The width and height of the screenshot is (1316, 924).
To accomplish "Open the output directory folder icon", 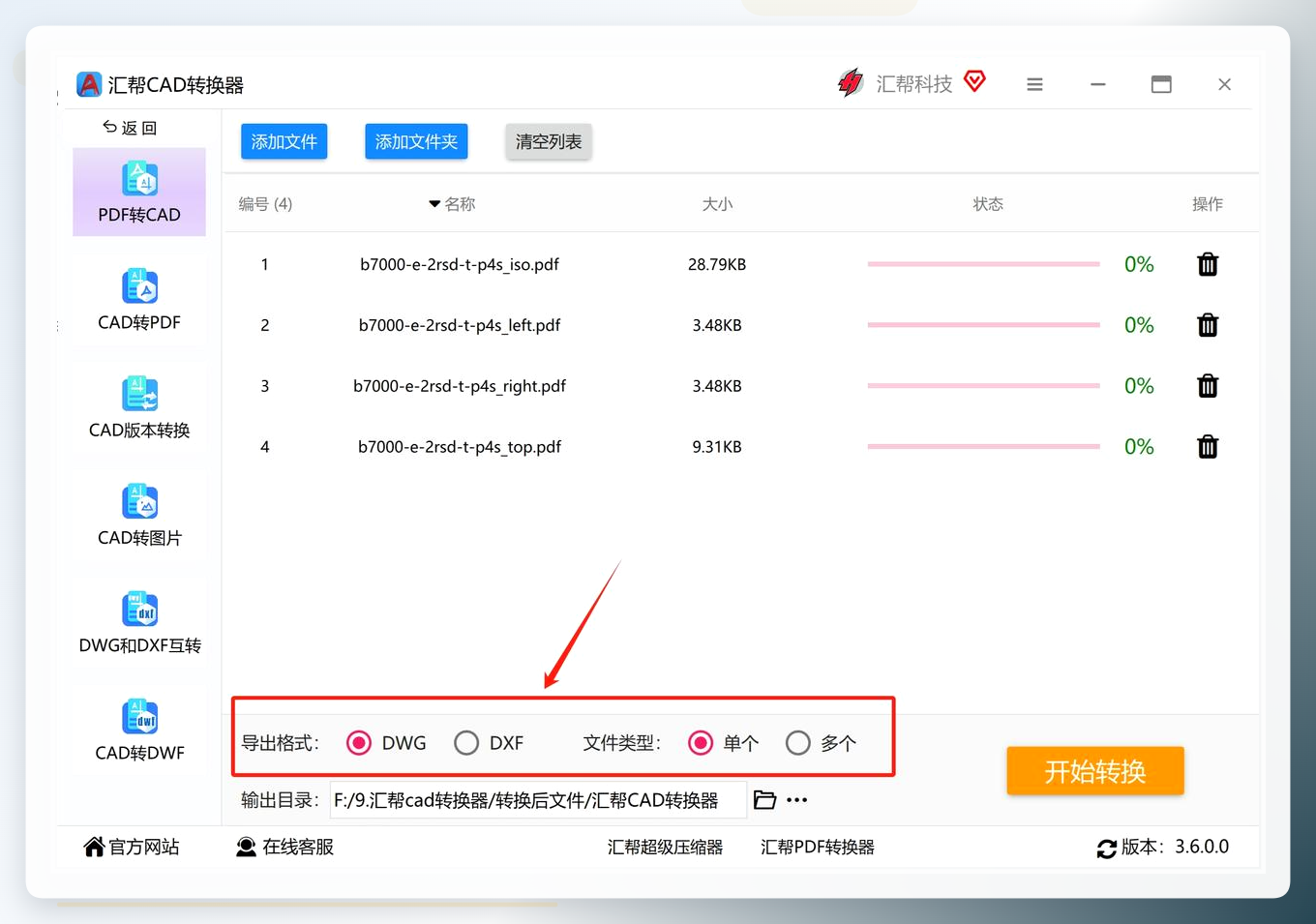I will (x=764, y=800).
